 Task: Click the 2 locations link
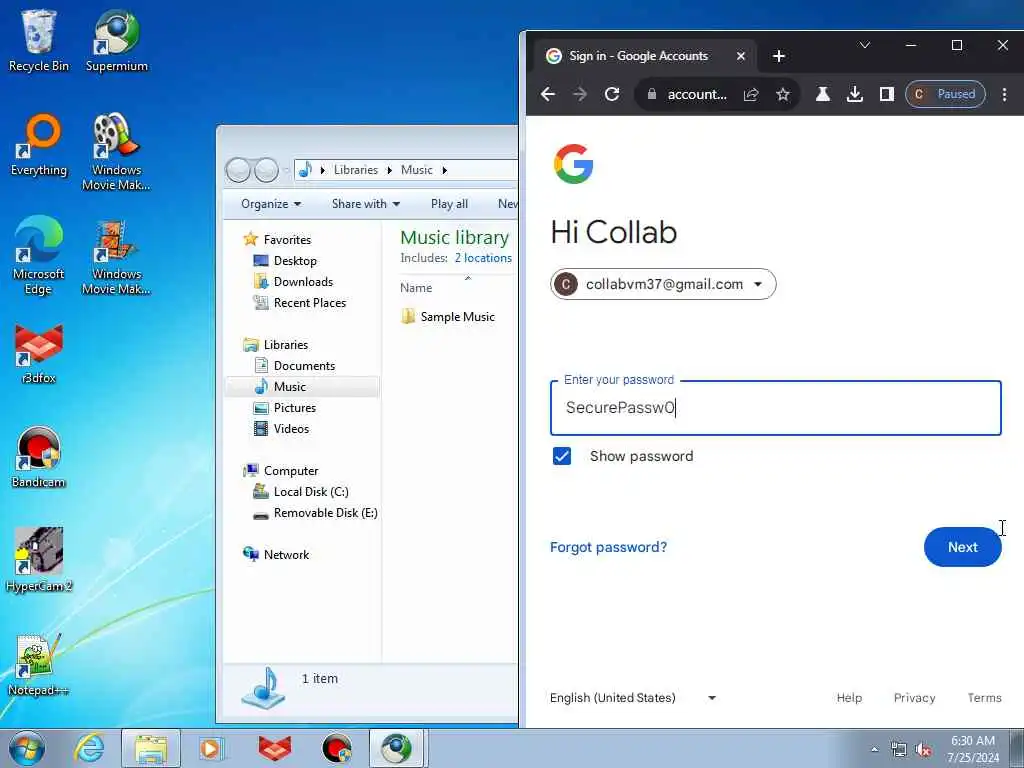(x=483, y=258)
